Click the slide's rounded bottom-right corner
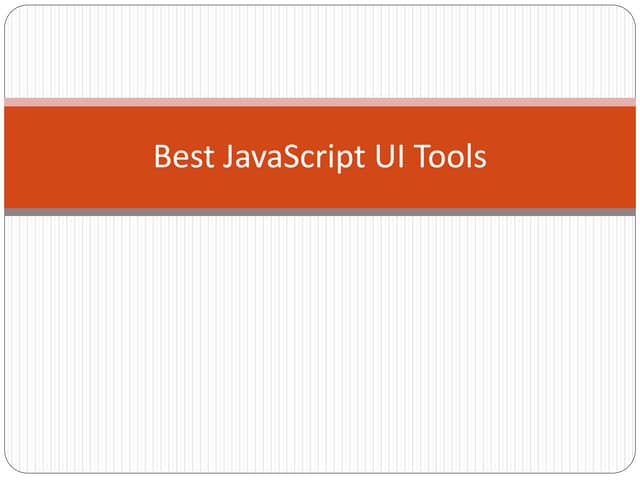The image size is (640, 480). tap(628, 466)
